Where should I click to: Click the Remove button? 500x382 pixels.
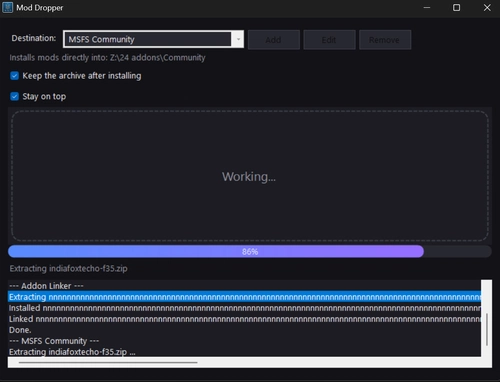tap(385, 40)
